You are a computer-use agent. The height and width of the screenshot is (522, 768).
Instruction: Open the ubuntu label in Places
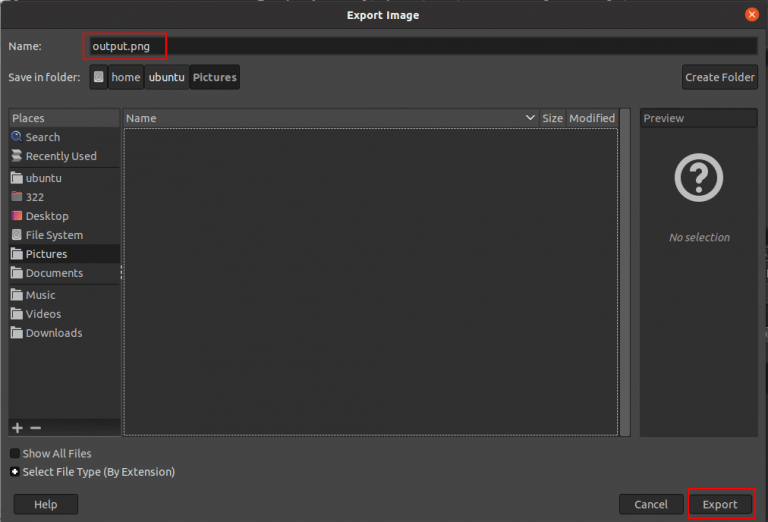point(44,178)
